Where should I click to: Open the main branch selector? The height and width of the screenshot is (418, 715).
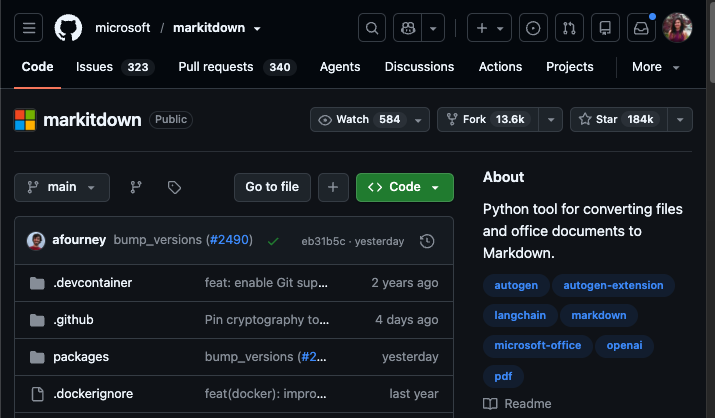click(x=62, y=187)
